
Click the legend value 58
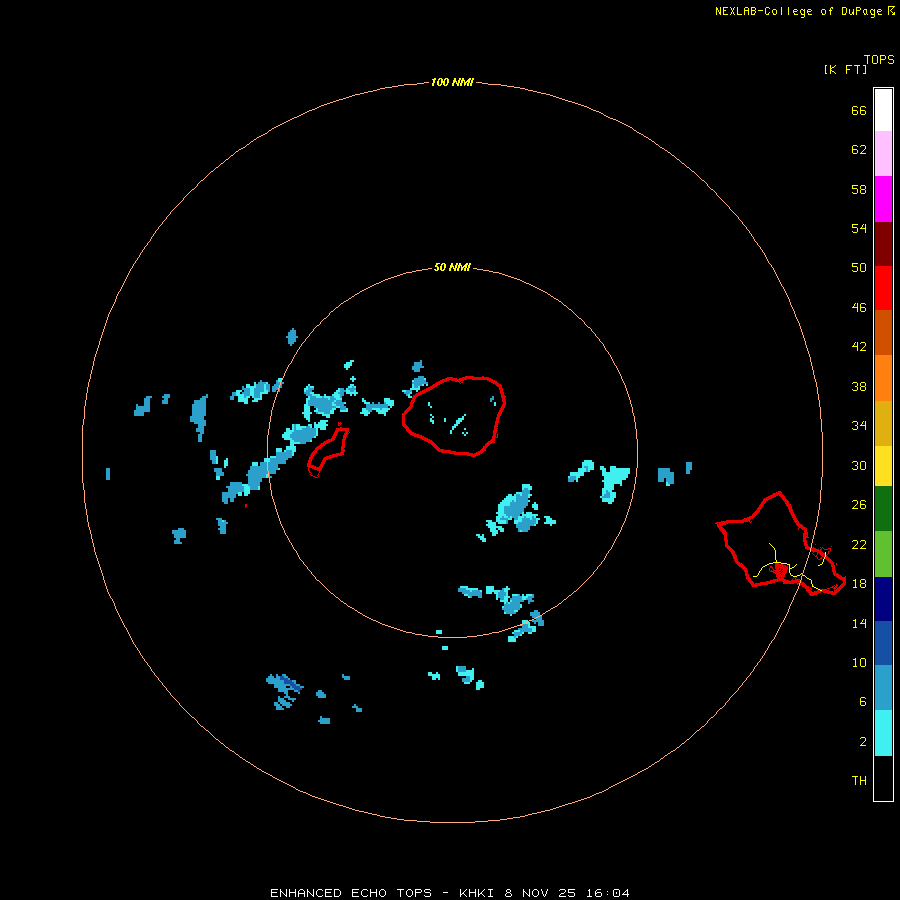click(x=859, y=189)
